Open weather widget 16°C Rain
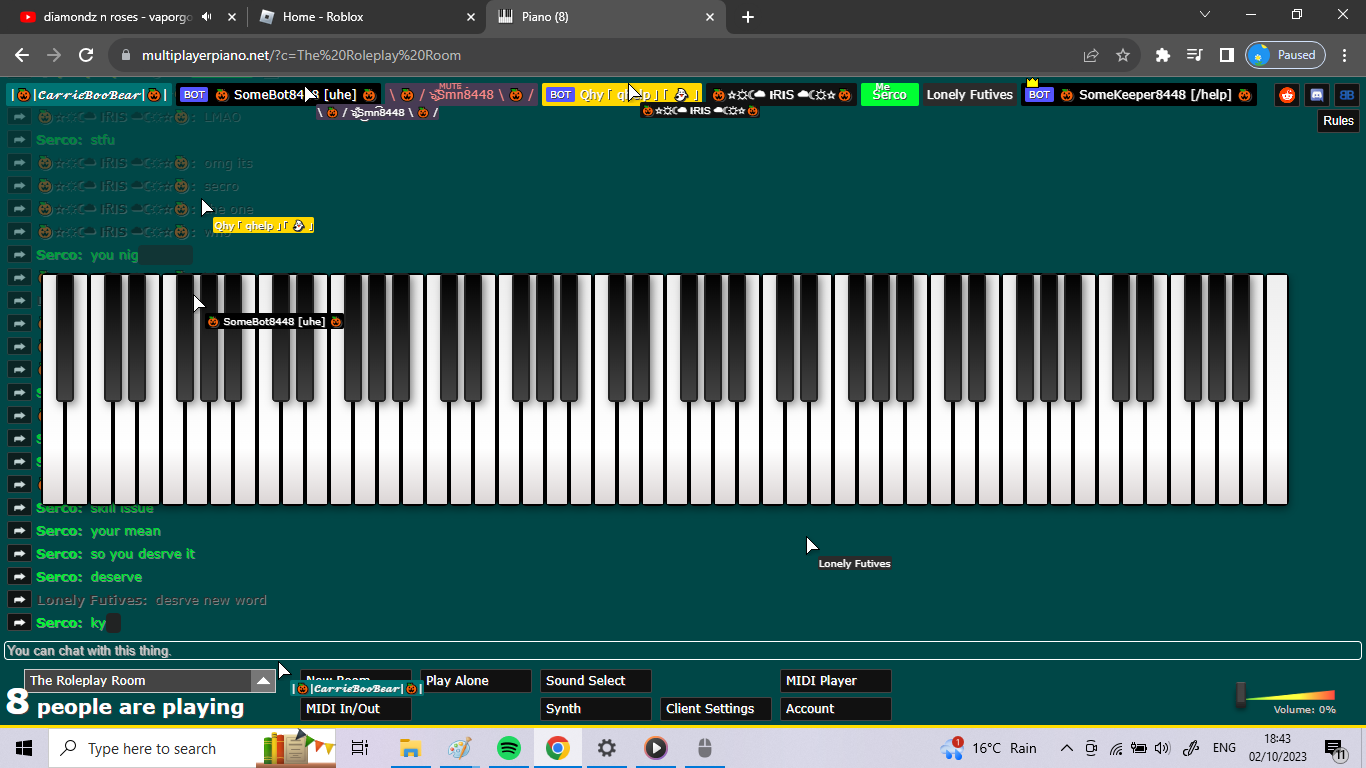 [988, 748]
